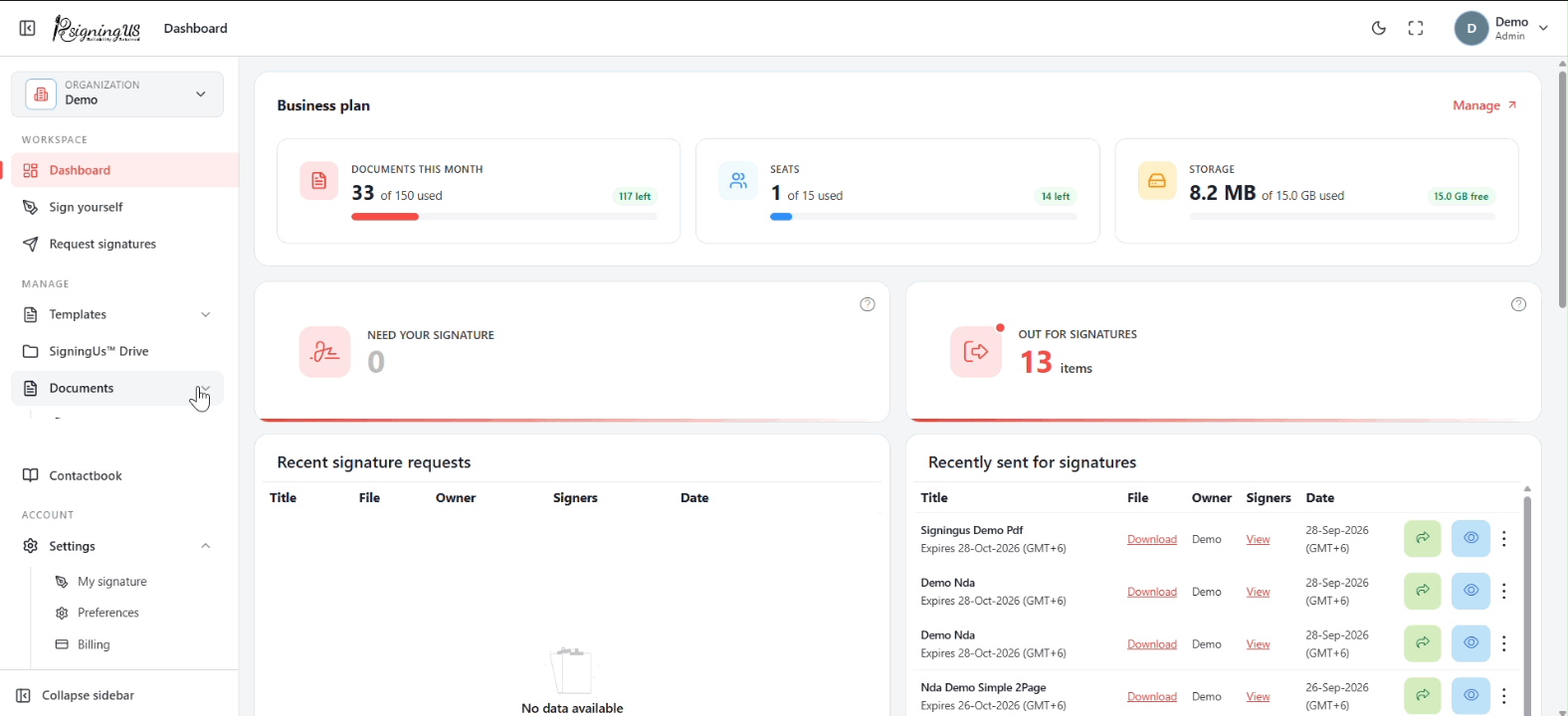Click the green share button for Nda Demo Simple 2Page
Image resolution: width=1568 pixels, height=716 pixels.
(x=1423, y=695)
